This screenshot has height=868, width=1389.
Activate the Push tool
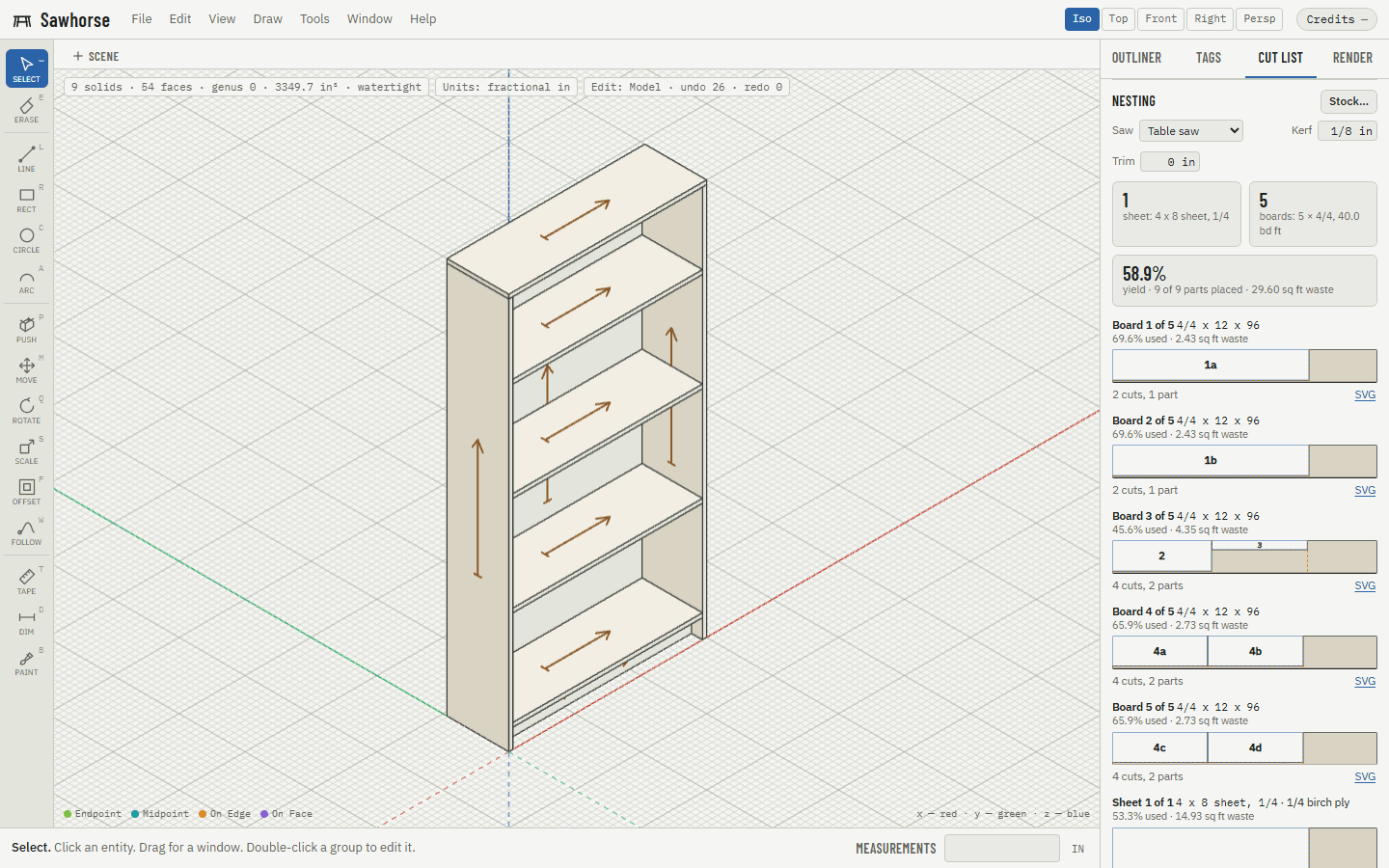coord(26,329)
